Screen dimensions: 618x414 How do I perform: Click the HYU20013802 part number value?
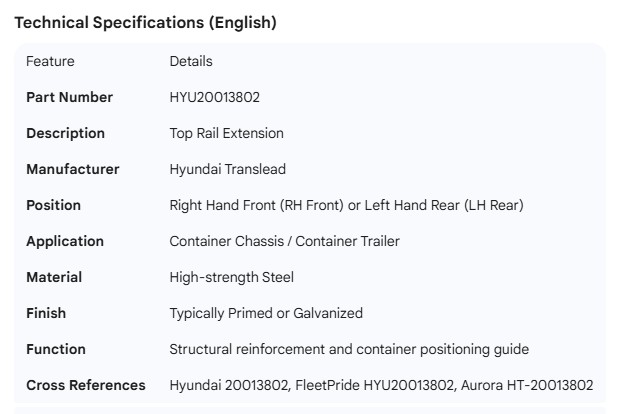click(x=215, y=97)
